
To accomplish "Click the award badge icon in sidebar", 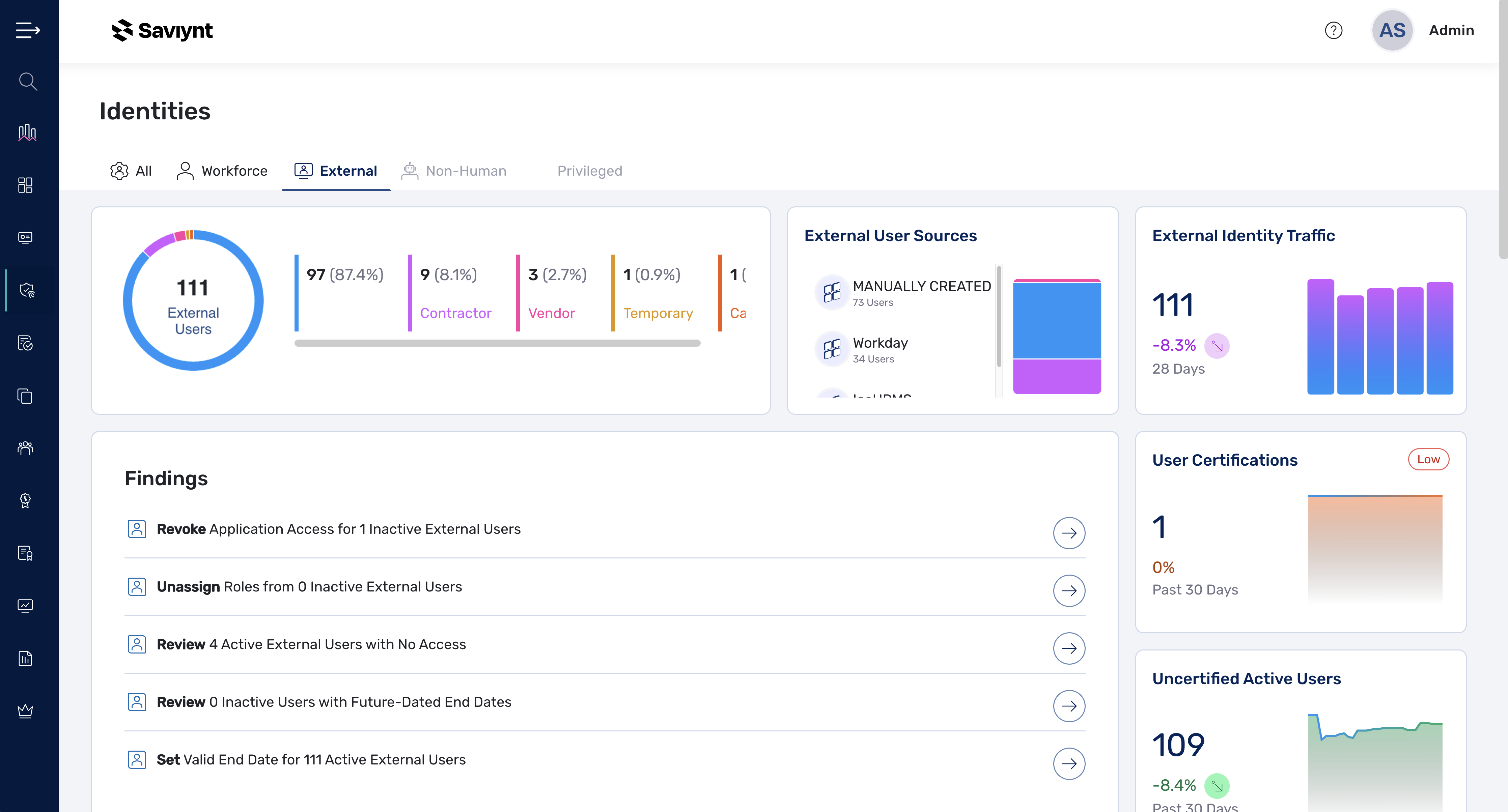I will click(x=25, y=500).
